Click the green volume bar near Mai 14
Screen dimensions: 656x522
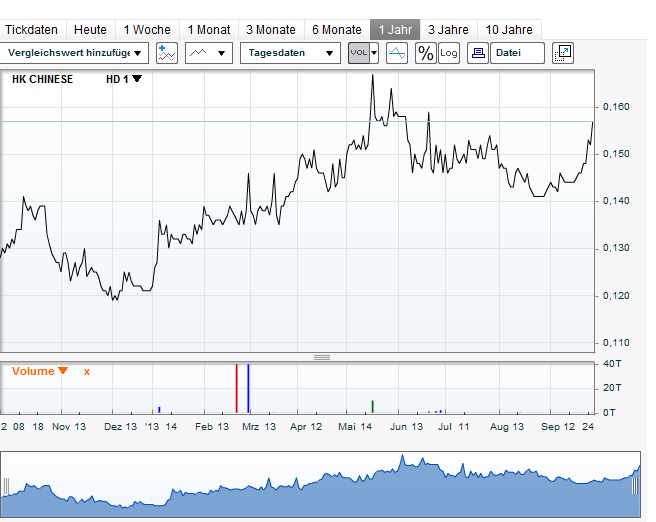372,407
